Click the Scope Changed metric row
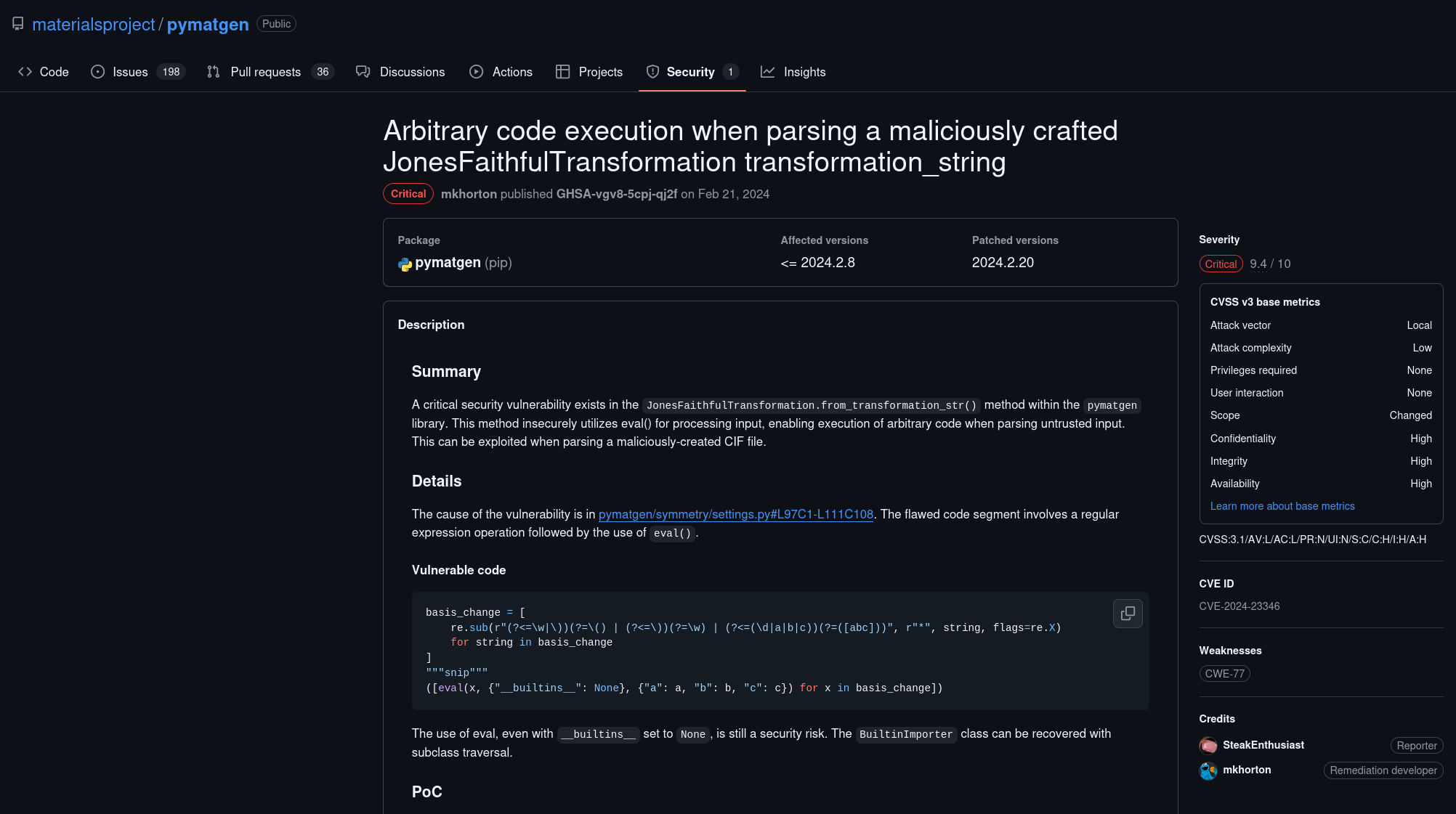The image size is (1456, 814). 1321,415
